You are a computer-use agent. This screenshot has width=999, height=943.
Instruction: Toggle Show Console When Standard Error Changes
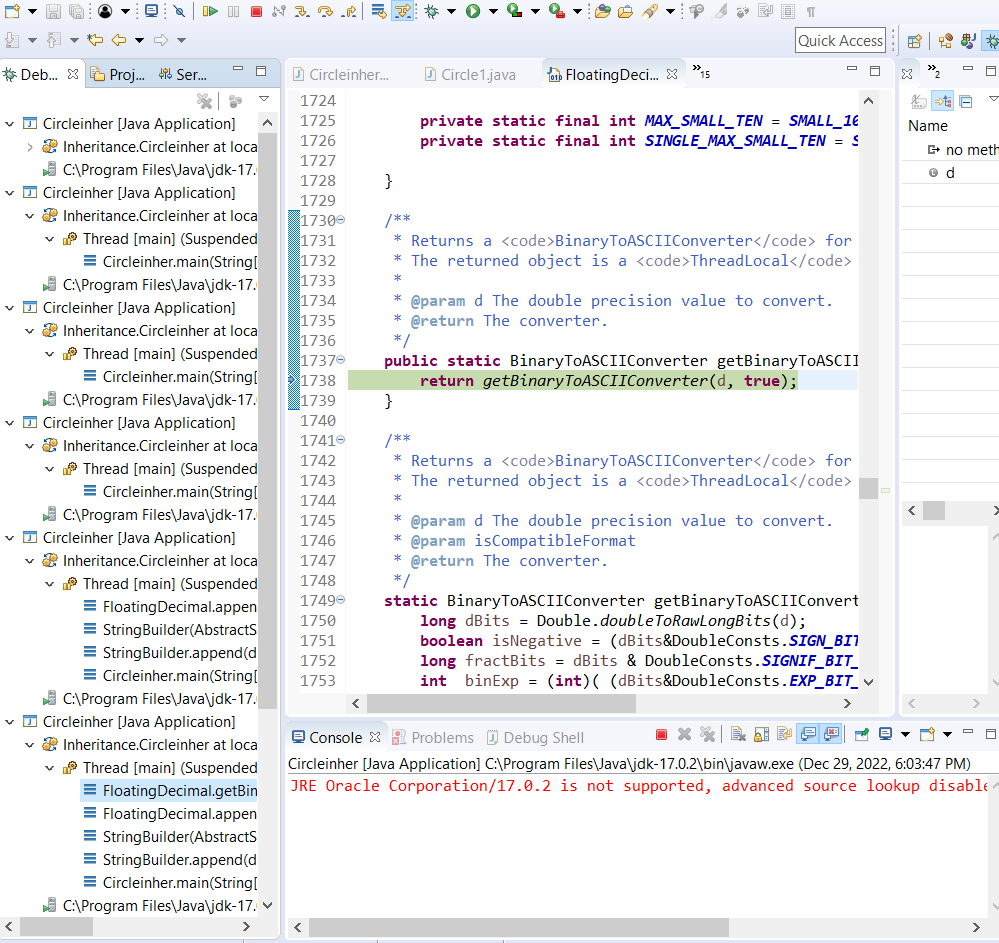coord(831,735)
